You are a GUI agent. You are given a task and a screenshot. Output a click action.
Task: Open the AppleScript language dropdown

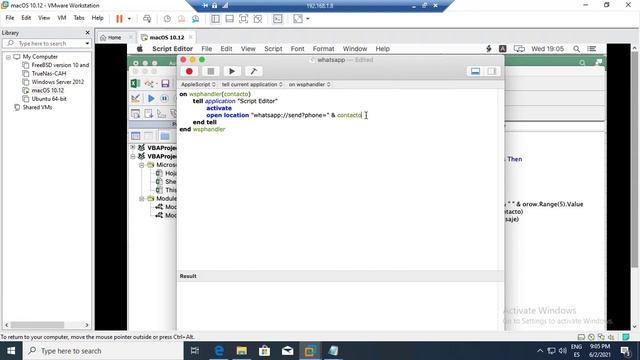[198, 84]
